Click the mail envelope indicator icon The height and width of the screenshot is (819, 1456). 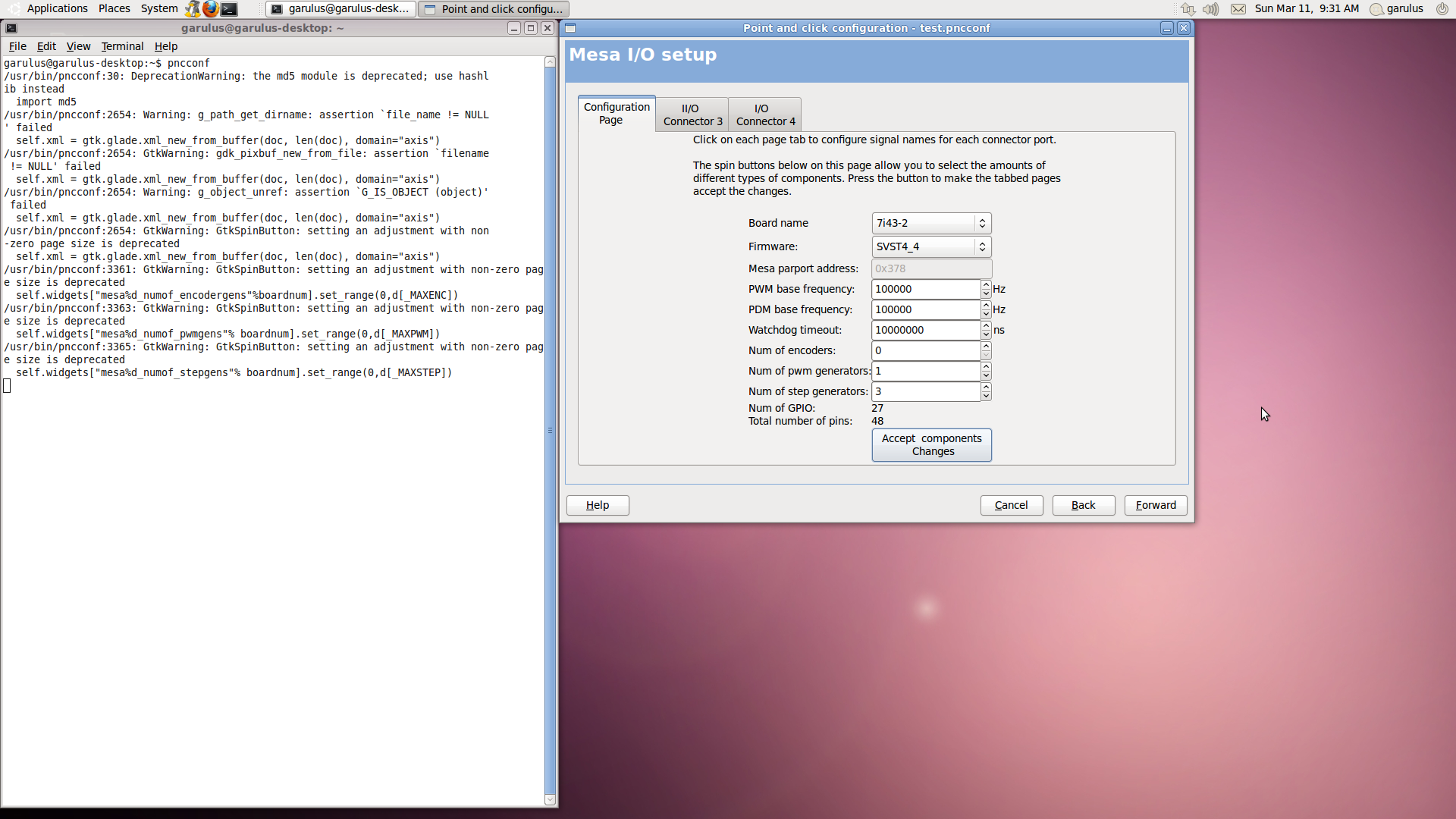click(x=1238, y=9)
